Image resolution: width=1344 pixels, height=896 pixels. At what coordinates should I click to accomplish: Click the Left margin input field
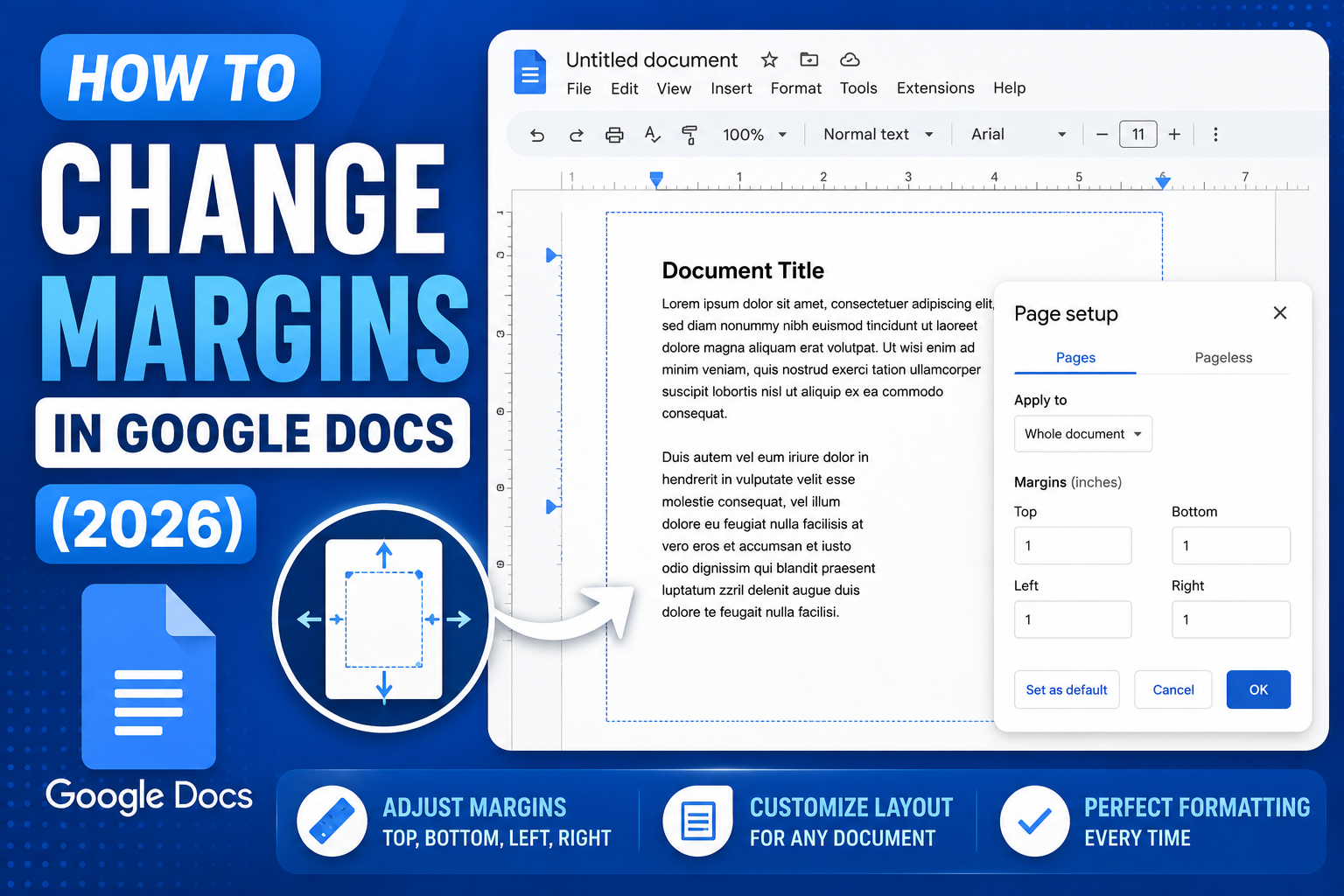pos(1073,619)
